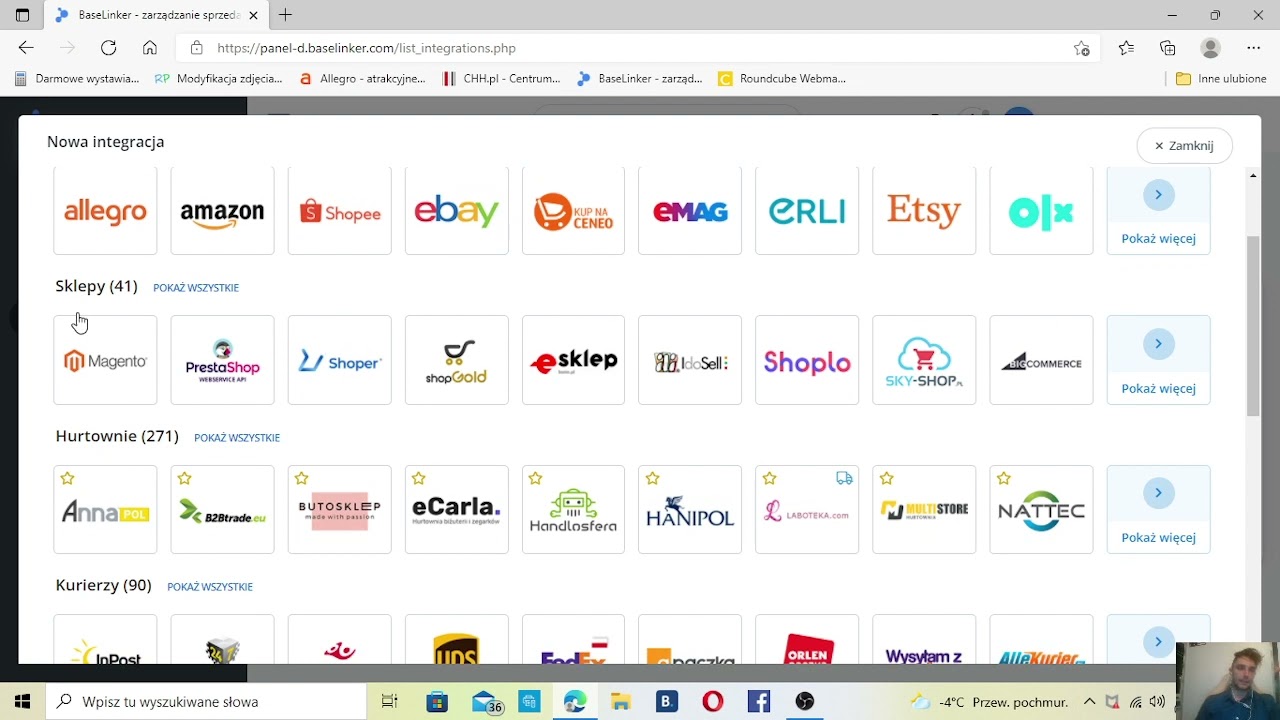Toggle the favorite star on Multistore
The image size is (1280, 720).
pos(886,479)
